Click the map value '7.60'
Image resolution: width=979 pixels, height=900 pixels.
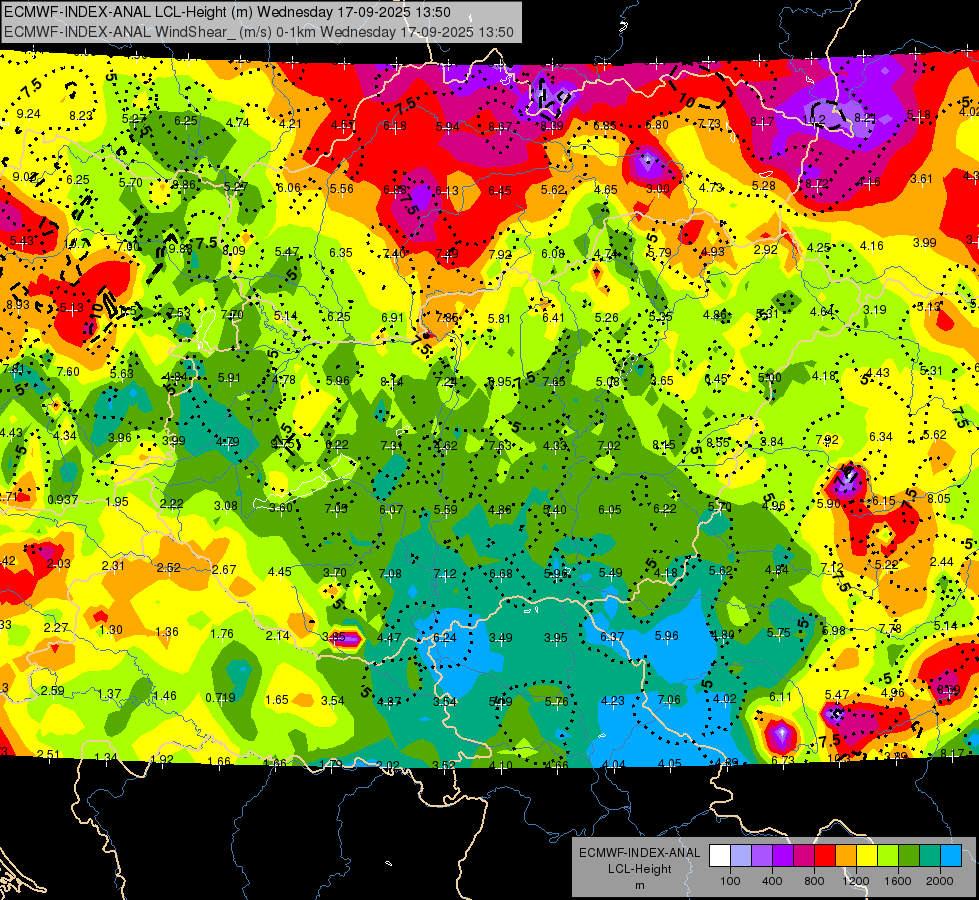tap(68, 372)
